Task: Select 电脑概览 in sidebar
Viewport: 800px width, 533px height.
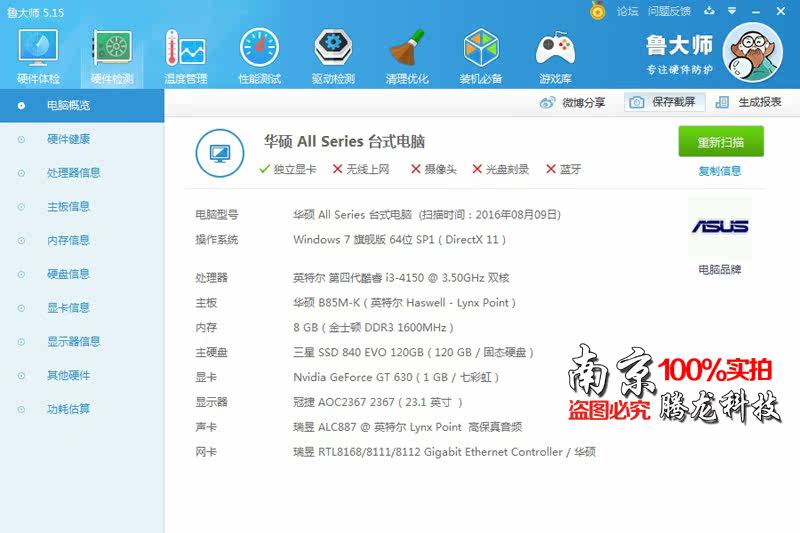Action: click(x=82, y=106)
